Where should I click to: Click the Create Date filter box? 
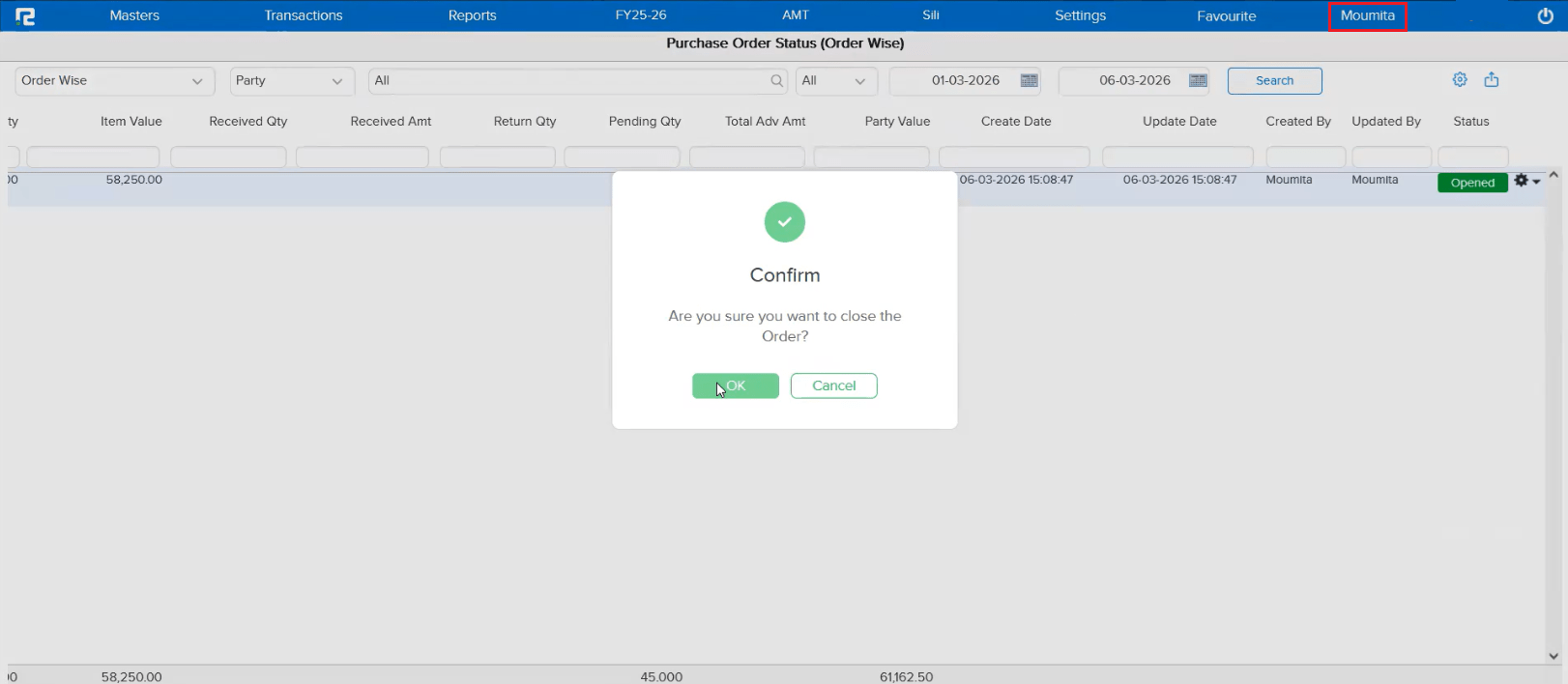1014,157
